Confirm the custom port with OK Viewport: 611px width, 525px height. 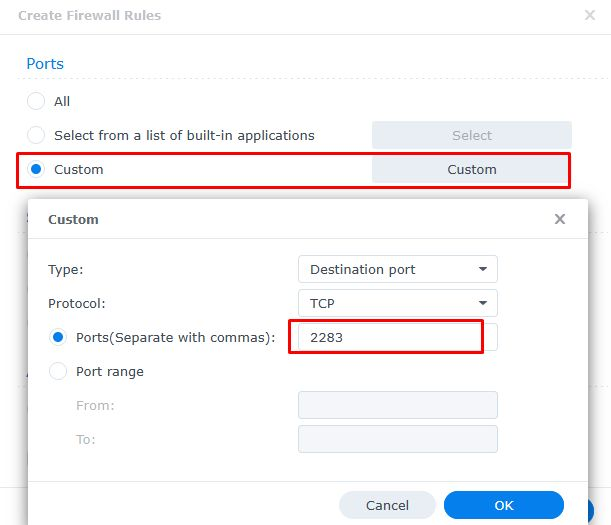point(503,505)
